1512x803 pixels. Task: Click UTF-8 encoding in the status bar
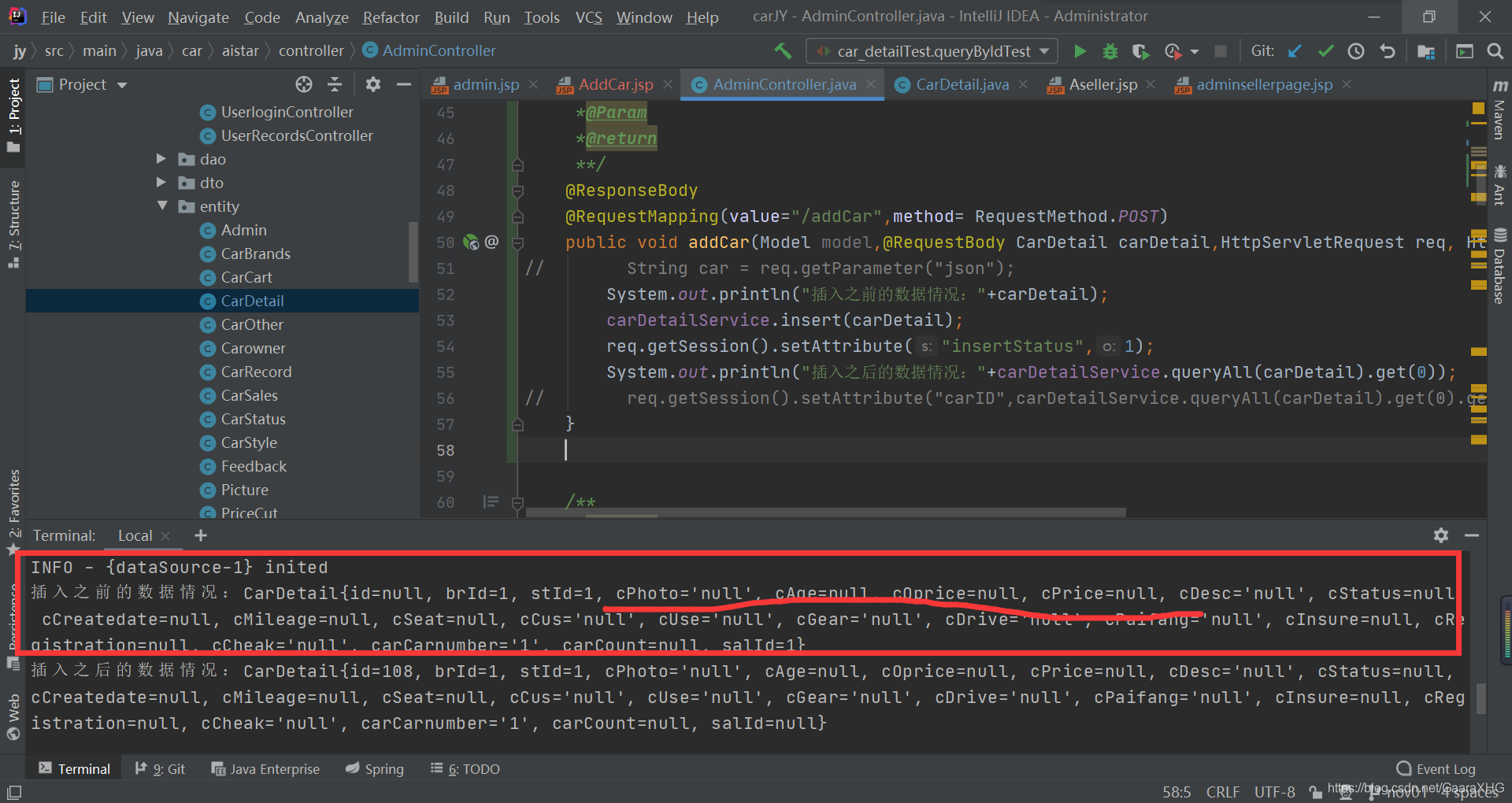1273,792
